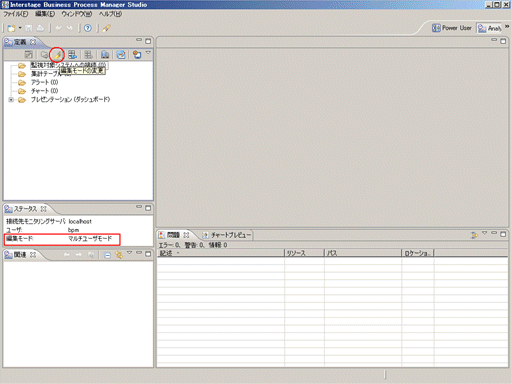Maximize the editor area panel

pyautogui.click(x=503, y=41)
